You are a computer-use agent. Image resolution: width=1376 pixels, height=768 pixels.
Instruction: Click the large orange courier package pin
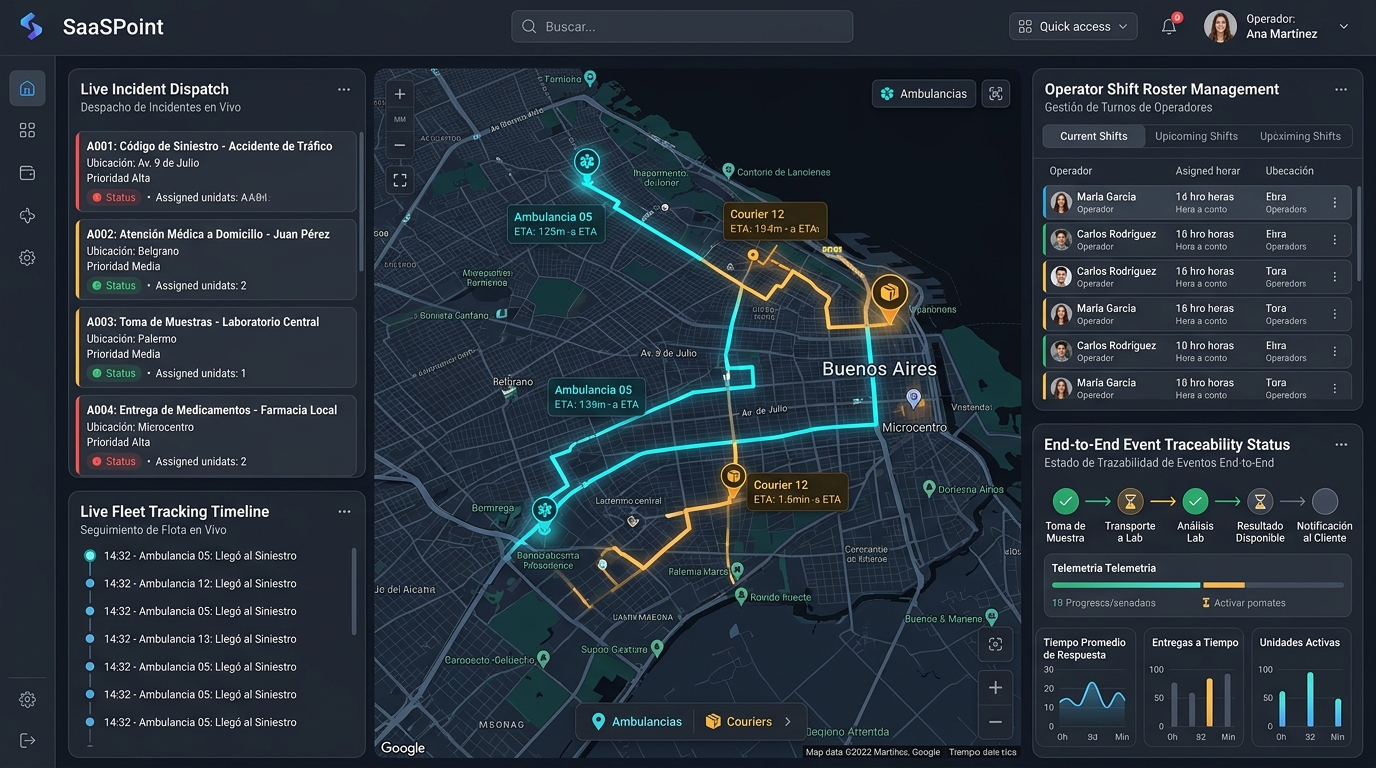[x=888, y=297]
